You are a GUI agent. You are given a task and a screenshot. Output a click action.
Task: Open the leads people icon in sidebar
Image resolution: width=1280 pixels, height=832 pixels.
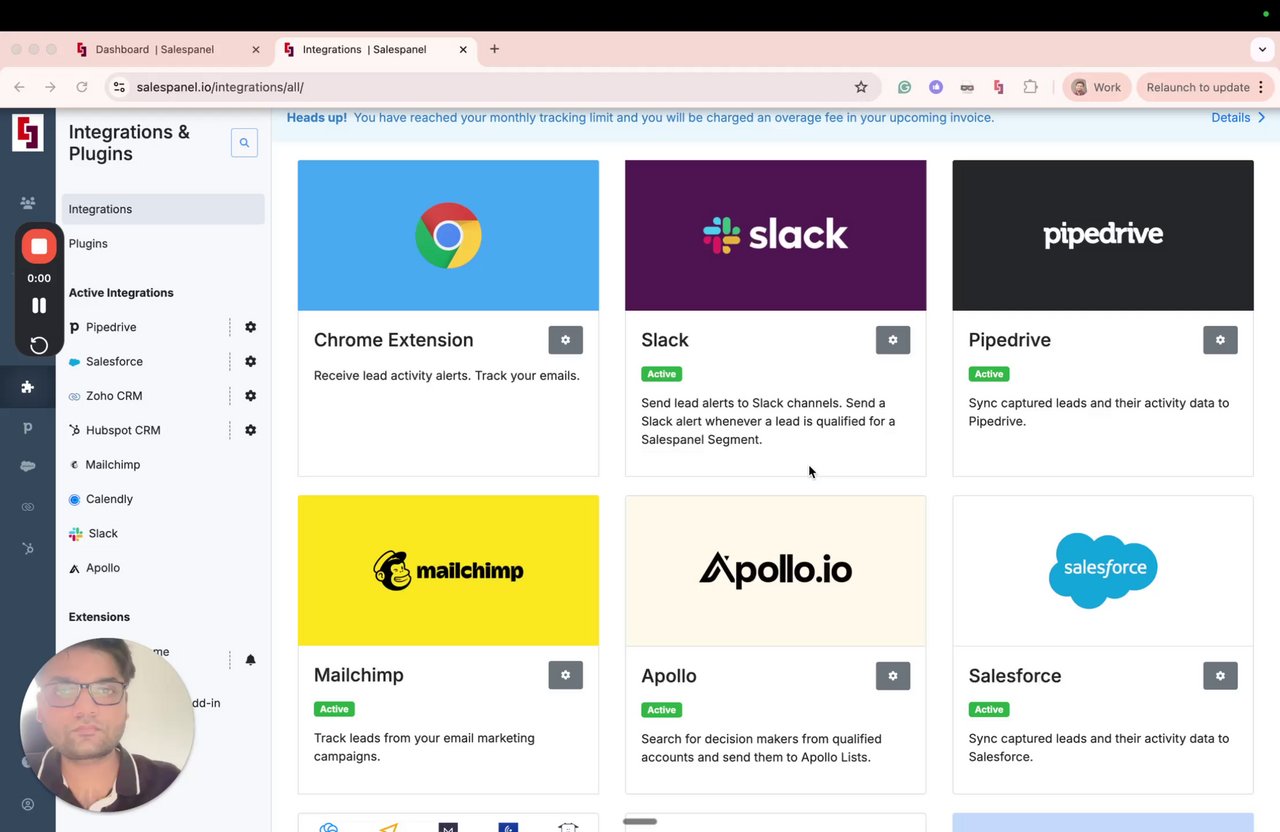pyautogui.click(x=28, y=203)
